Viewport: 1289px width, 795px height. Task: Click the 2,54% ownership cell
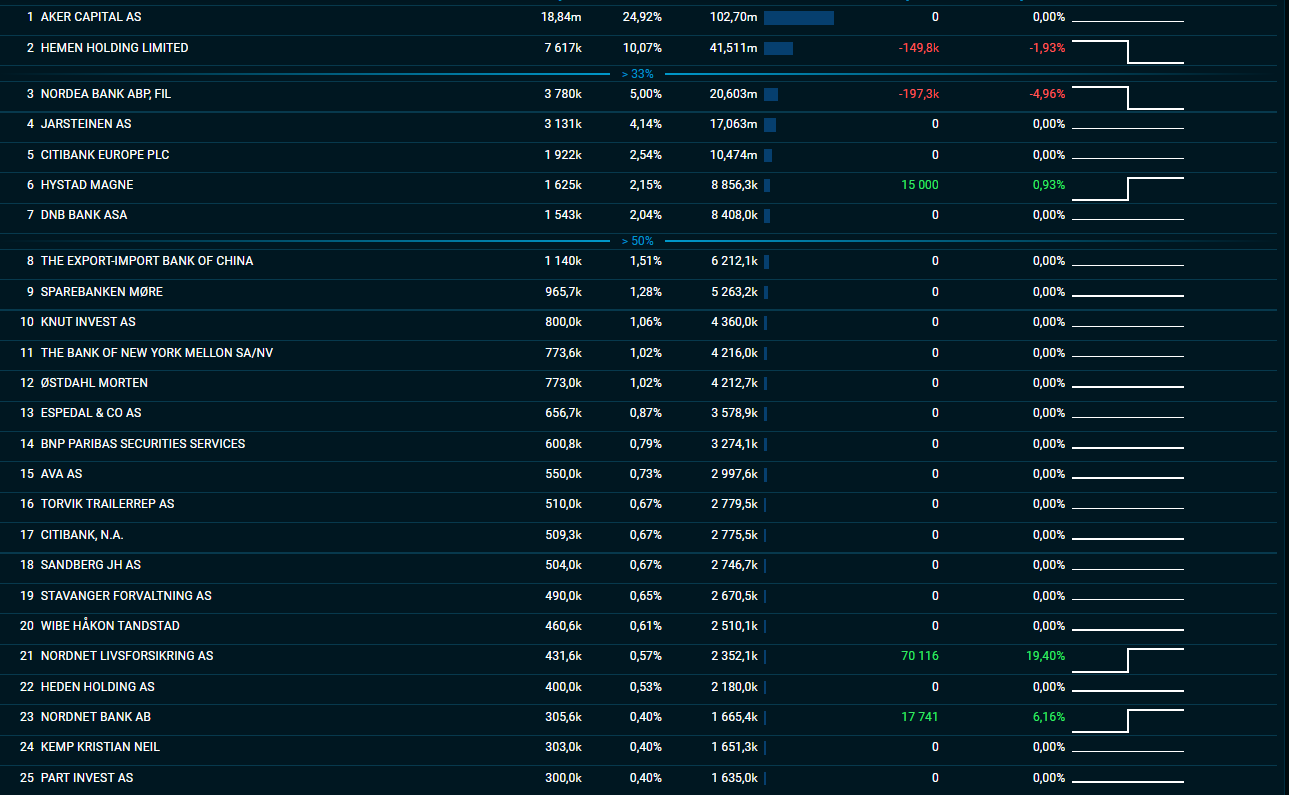click(x=646, y=155)
